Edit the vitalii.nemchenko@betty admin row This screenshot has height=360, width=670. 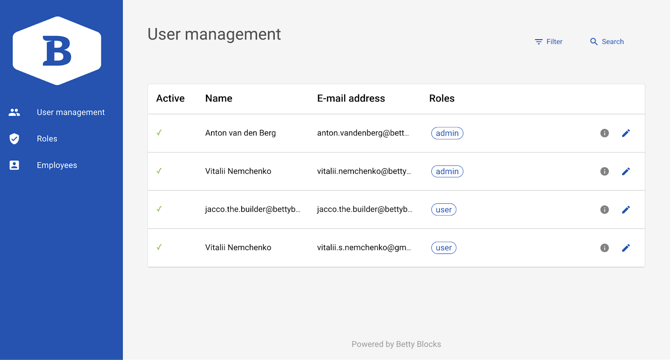click(626, 171)
